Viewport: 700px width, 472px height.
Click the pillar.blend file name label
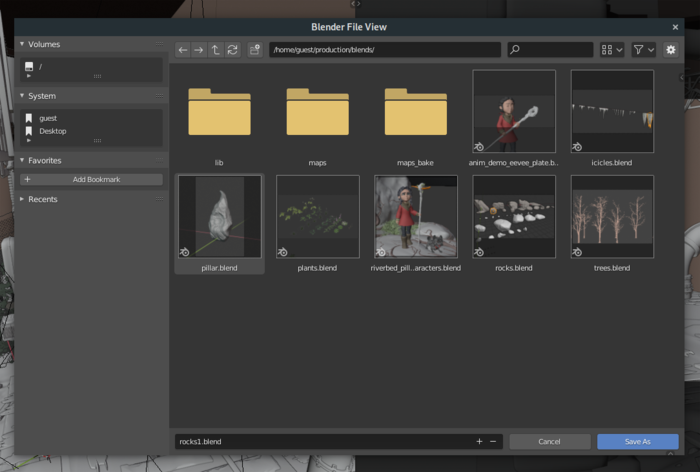[219, 268]
